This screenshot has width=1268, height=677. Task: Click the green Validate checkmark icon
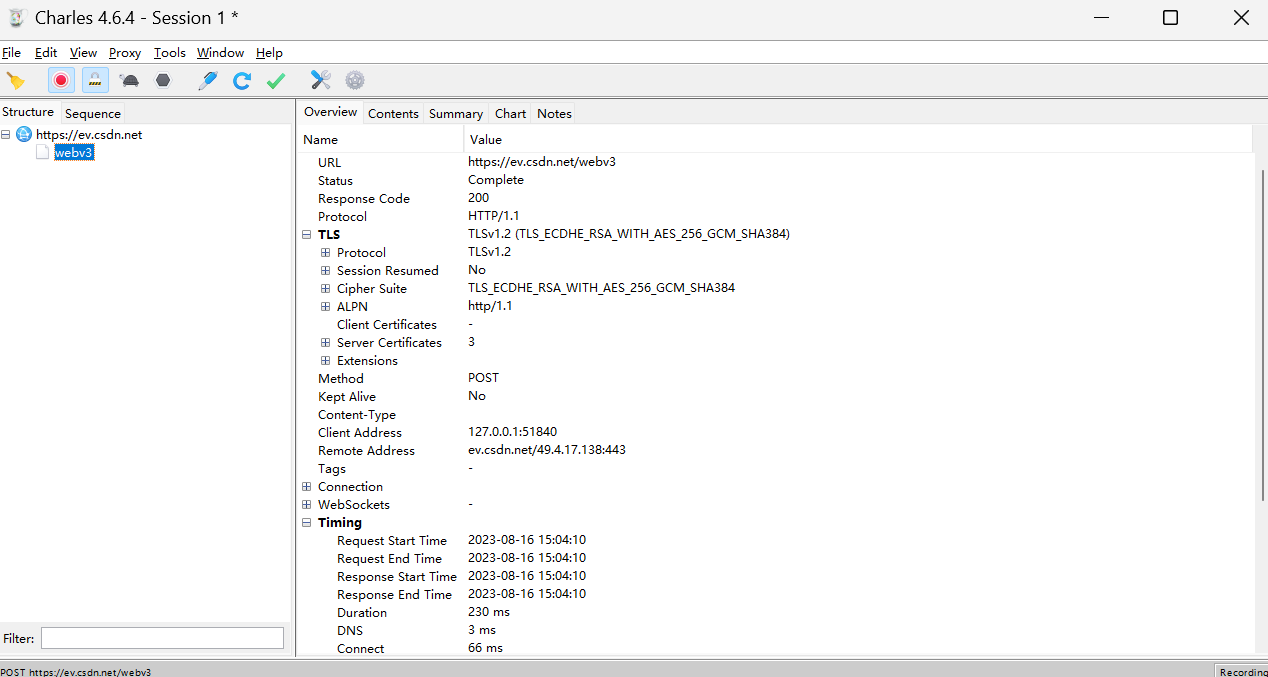click(x=276, y=81)
